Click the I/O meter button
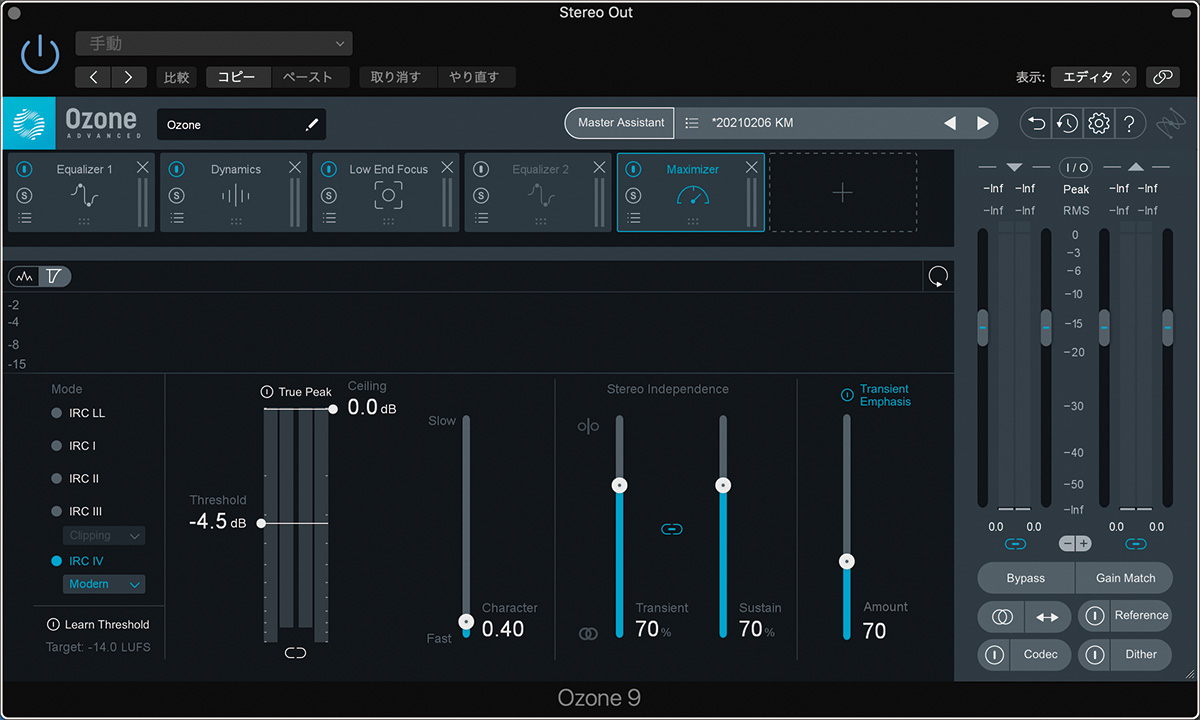The height and width of the screenshot is (720, 1200). tap(1076, 167)
